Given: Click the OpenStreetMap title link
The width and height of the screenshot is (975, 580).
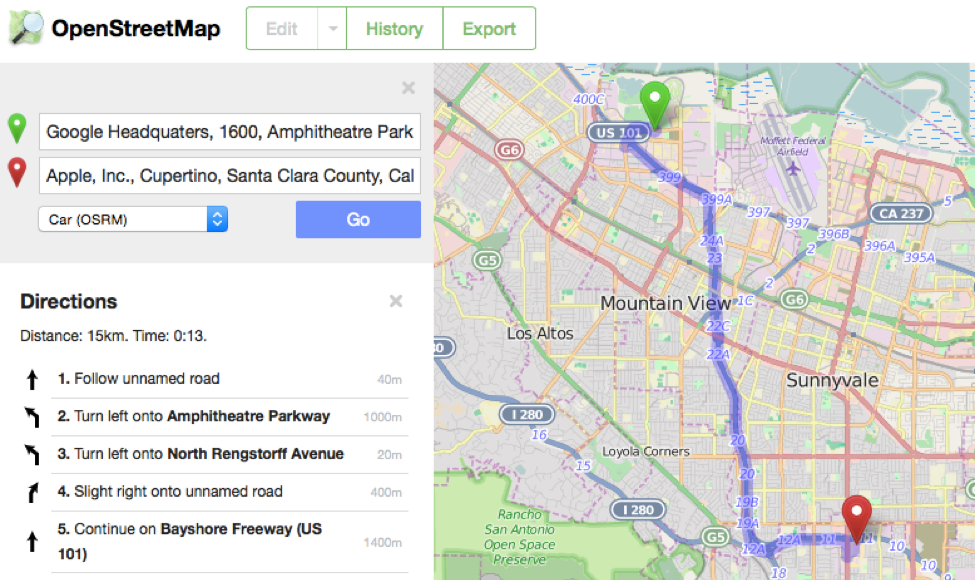Looking at the screenshot, I should 136,29.
